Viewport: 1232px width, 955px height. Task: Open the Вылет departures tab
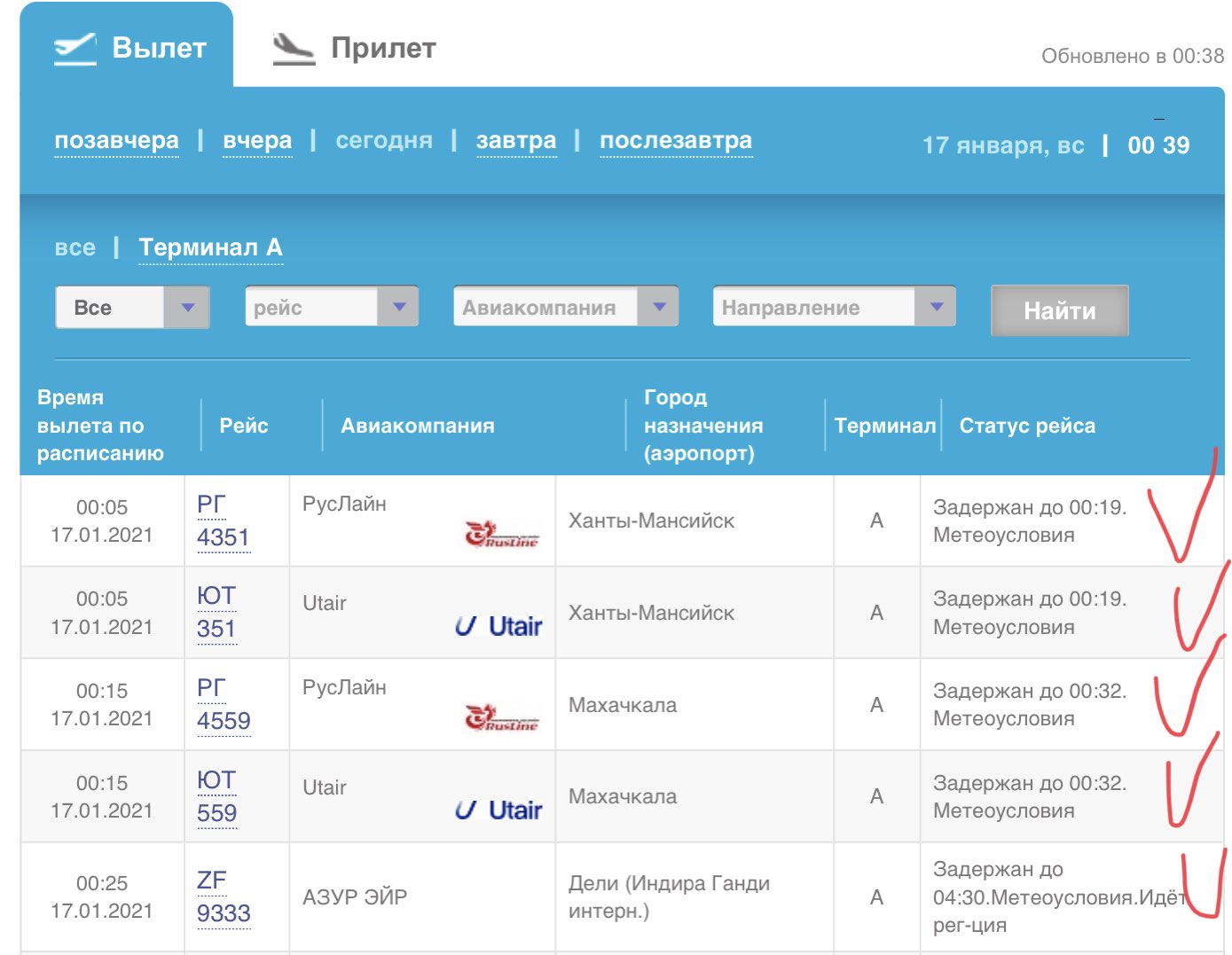pos(127,46)
